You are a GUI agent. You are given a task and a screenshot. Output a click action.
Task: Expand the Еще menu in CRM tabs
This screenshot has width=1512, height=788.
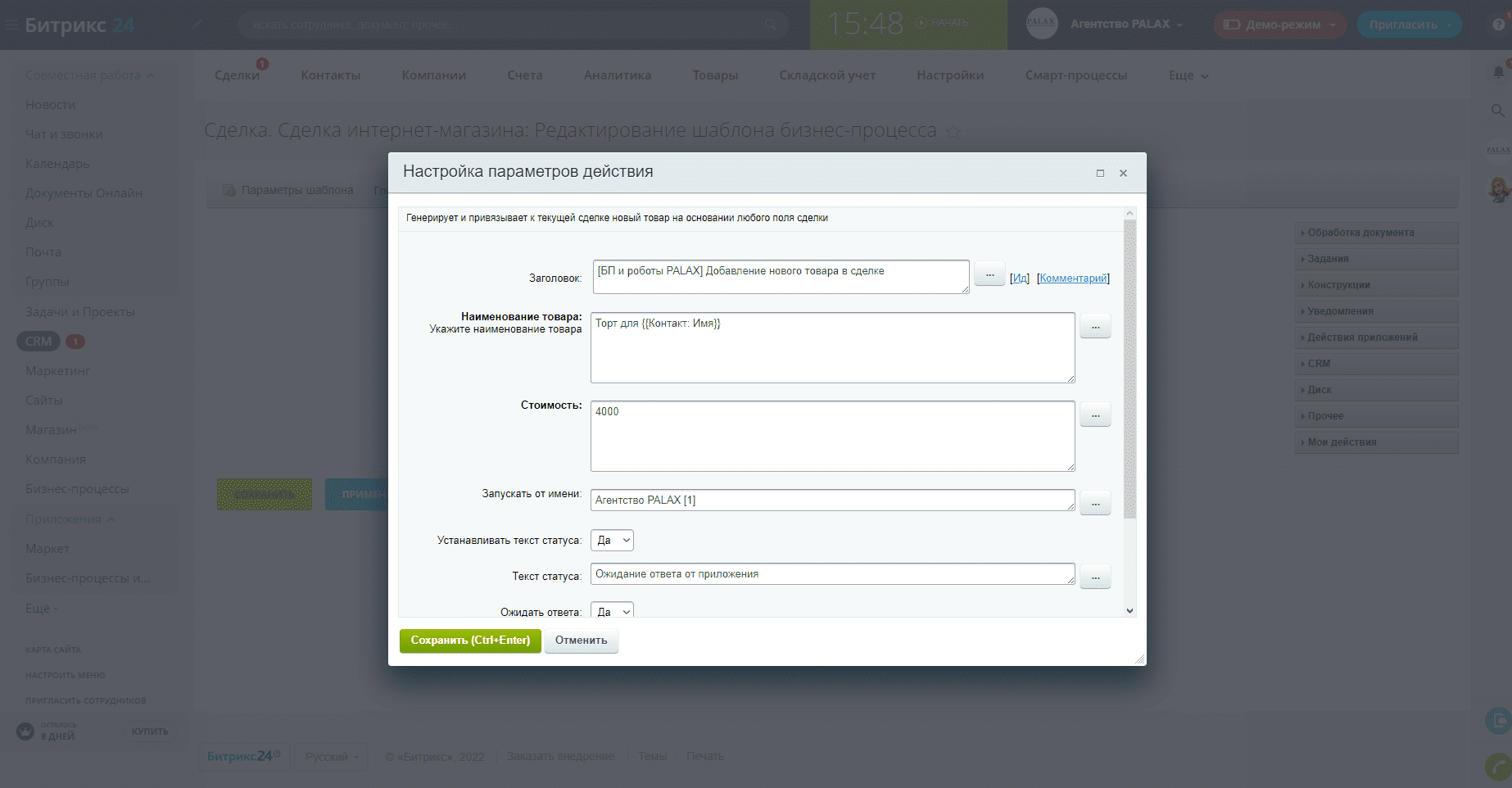click(x=1188, y=75)
